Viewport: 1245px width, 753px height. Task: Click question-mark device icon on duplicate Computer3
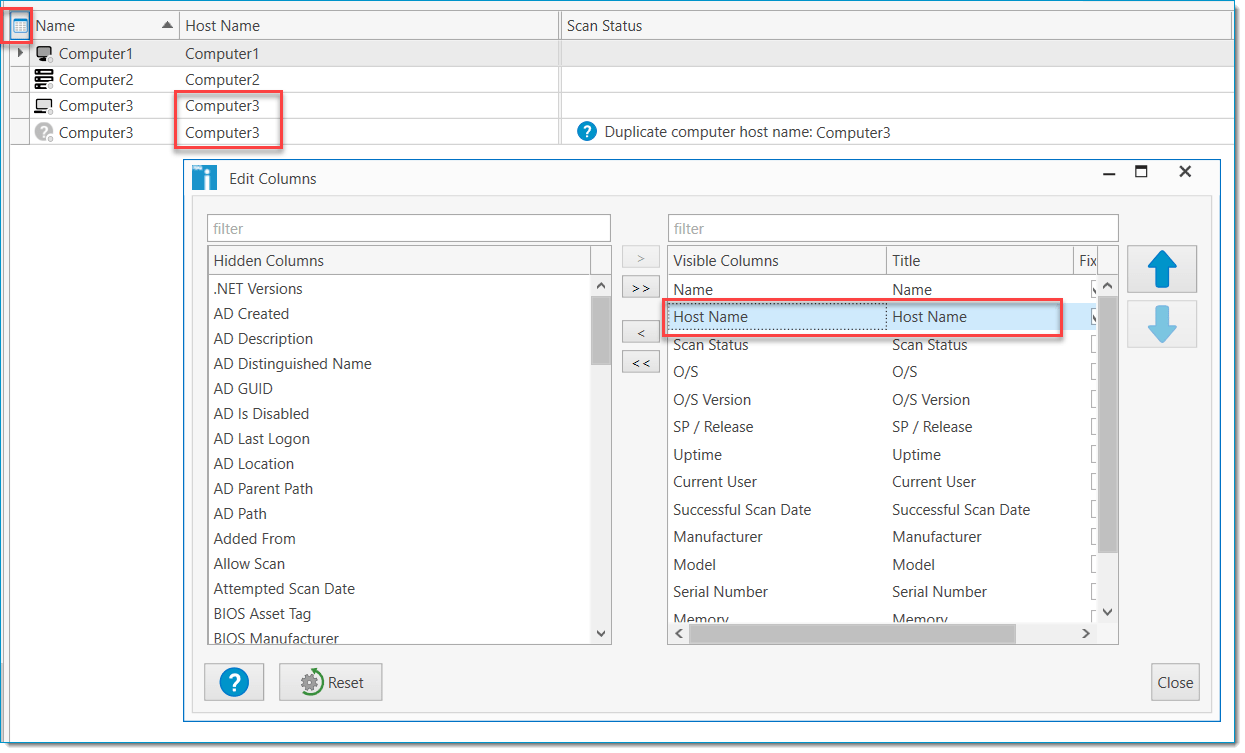pyautogui.click(x=43, y=131)
